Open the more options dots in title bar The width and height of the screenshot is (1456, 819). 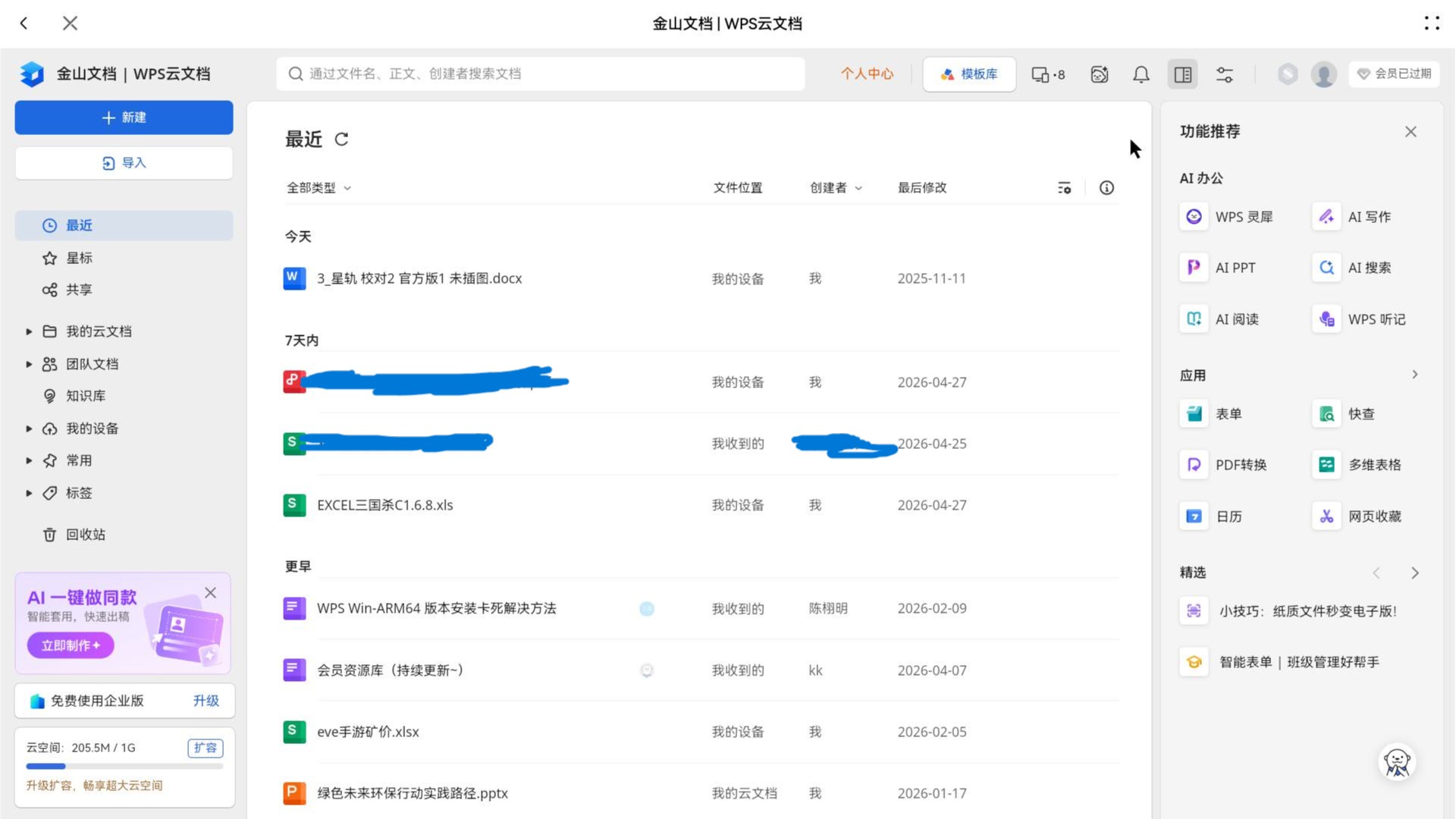click(x=1431, y=24)
